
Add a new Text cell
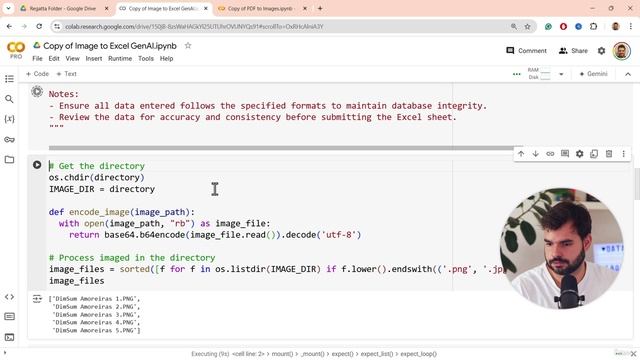[x=67, y=74]
